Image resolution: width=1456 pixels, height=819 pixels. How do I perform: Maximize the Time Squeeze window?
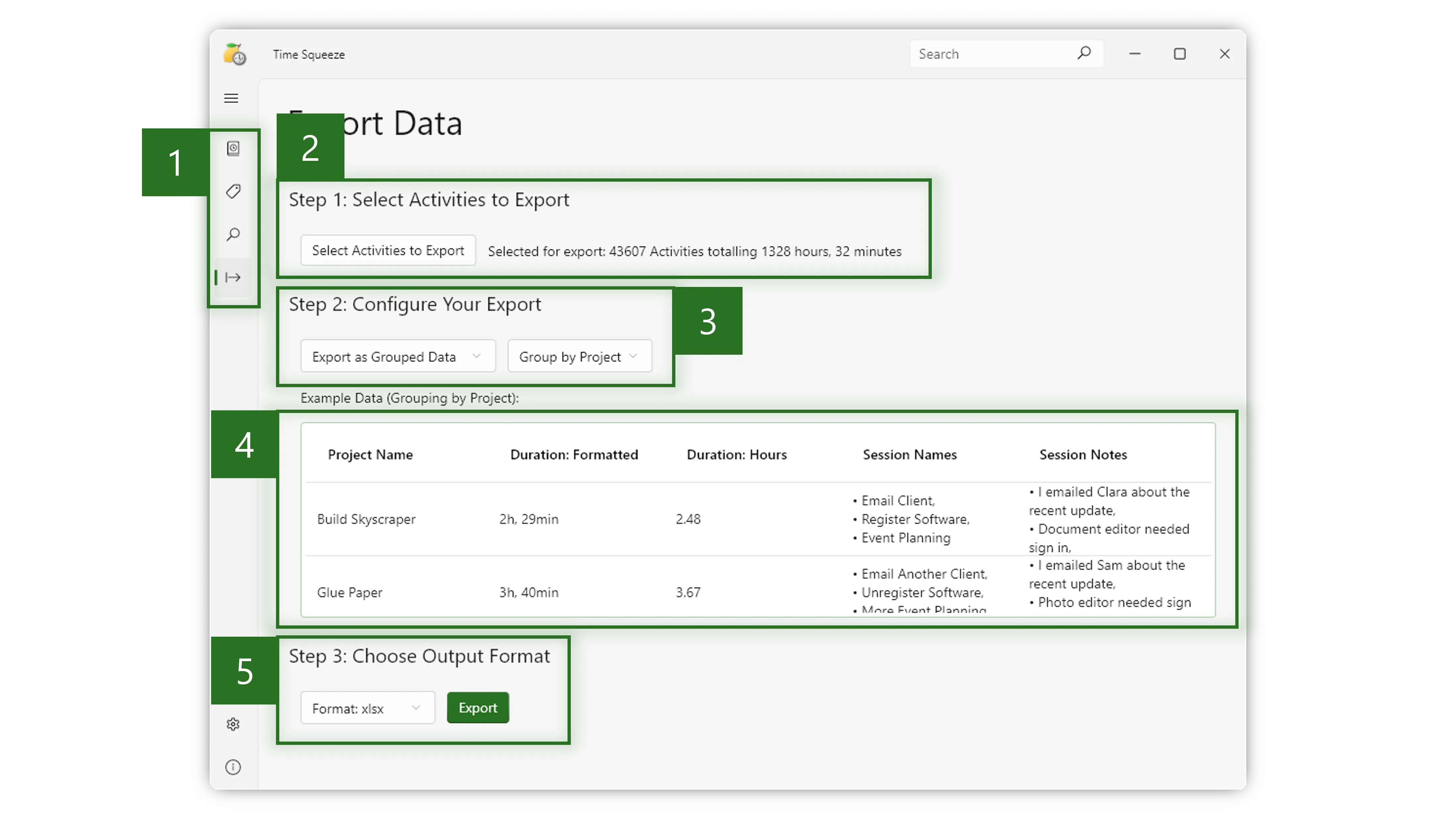click(1180, 54)
